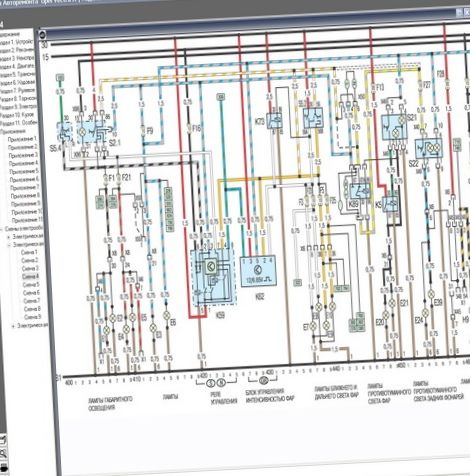Open Схема 5 wiring diagram
Image resolution: width=470 pixels, height=476 pixels.
[x=31, y=285]
